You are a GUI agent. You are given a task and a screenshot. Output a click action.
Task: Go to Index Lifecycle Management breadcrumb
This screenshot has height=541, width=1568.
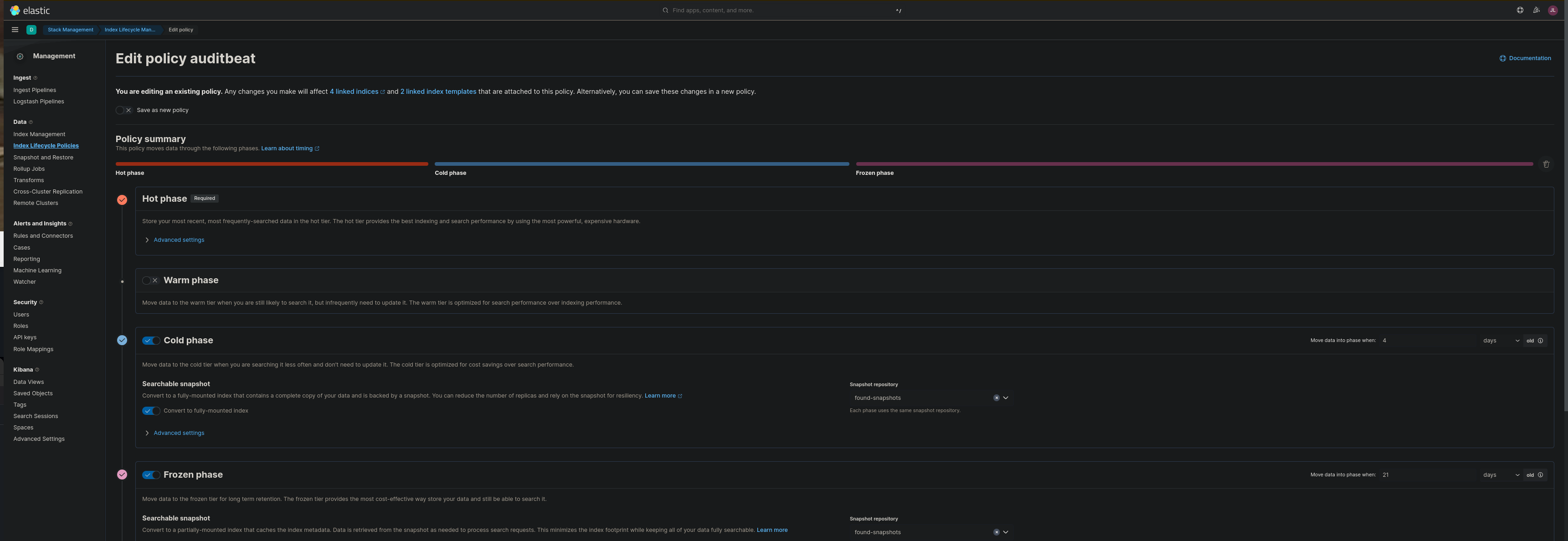pyautogui.click(x=130, y=30)
